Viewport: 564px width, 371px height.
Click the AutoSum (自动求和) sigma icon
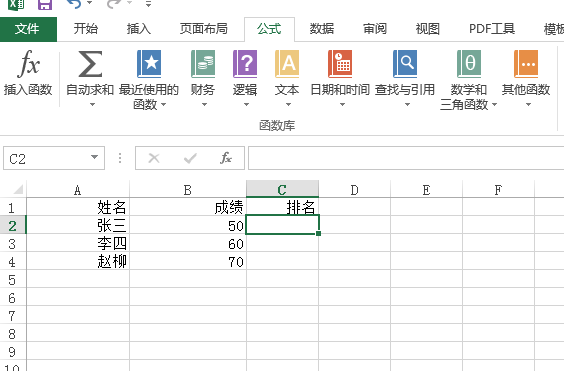(x=90, y=64)
